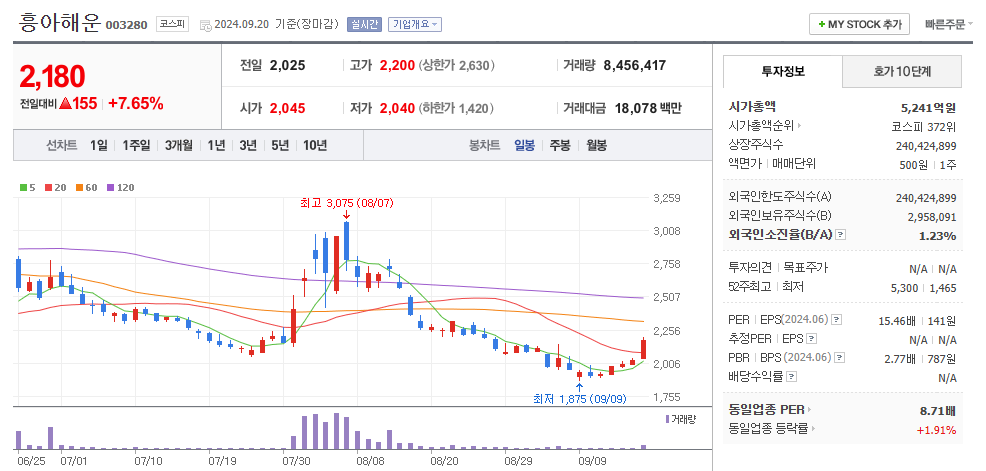Select the 월봉 candle chart
The height and width of the screenshot is (471, 986).
(x=597, y=145)
